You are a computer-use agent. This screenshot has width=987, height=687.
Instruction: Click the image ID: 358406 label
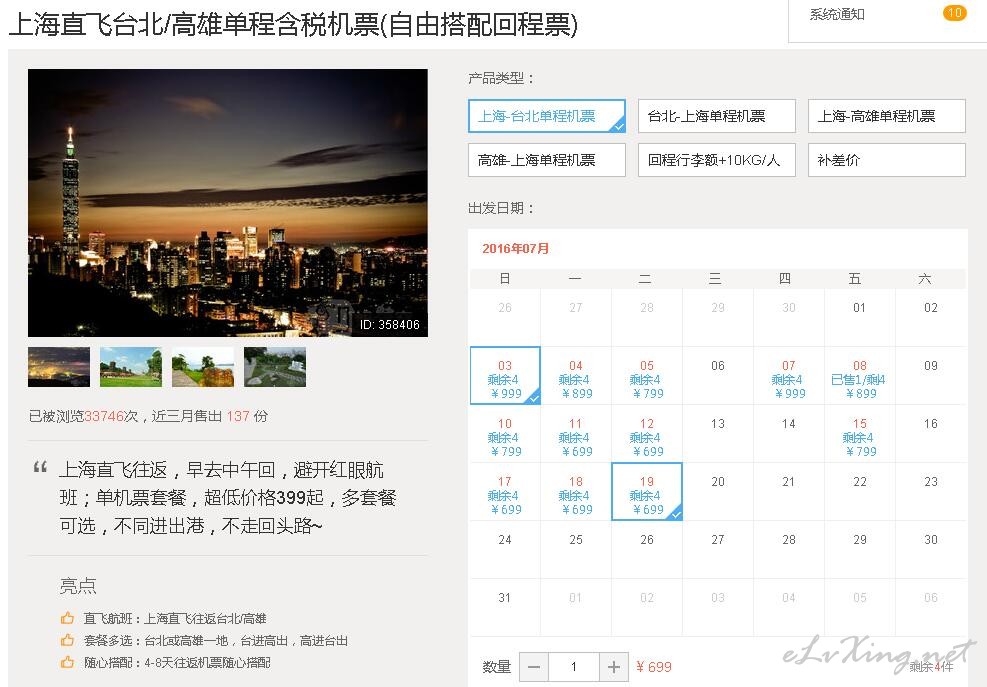pos(390,325)
